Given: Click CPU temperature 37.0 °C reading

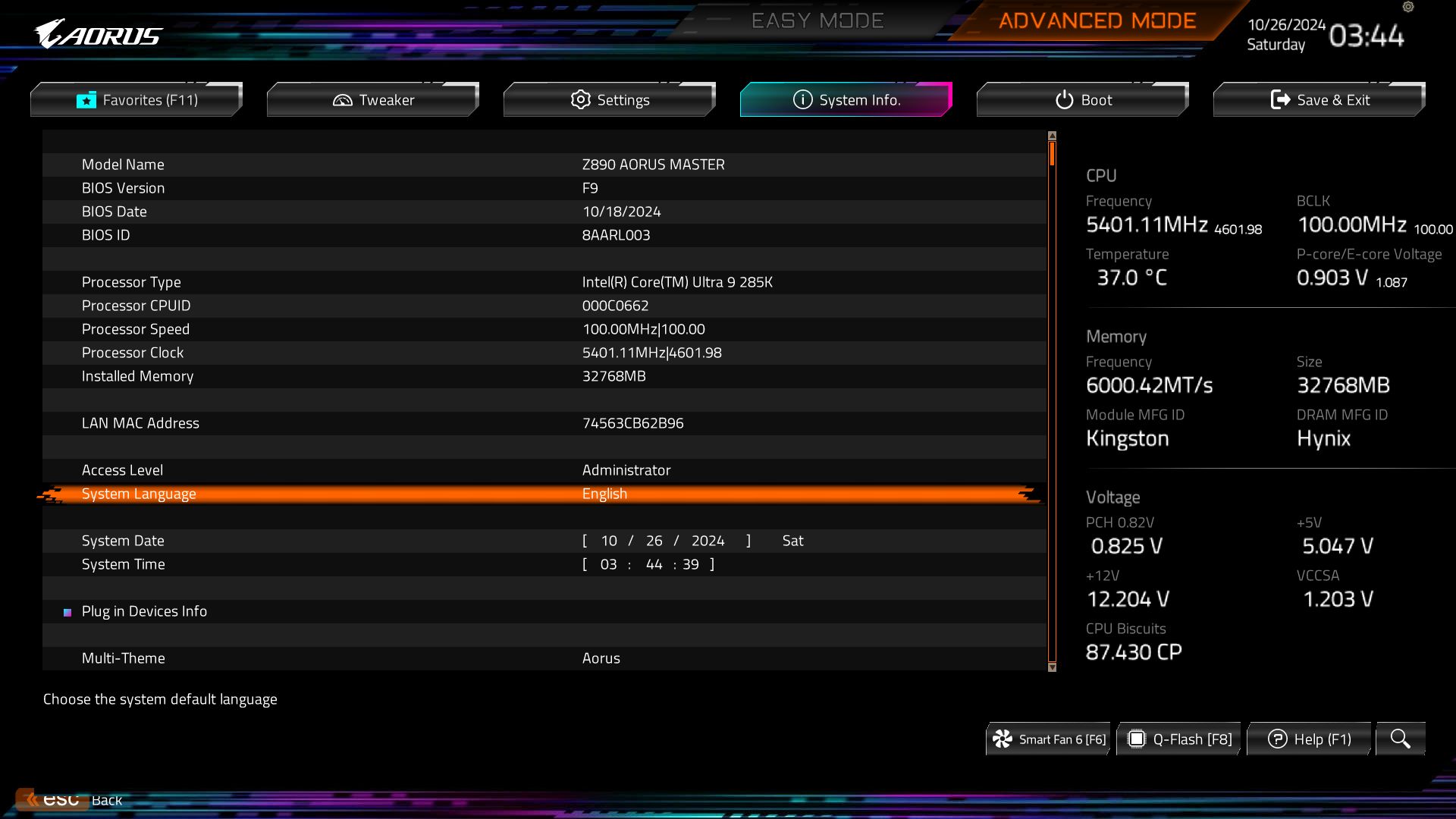Looking at the screenshot, I should point(1131,278).
